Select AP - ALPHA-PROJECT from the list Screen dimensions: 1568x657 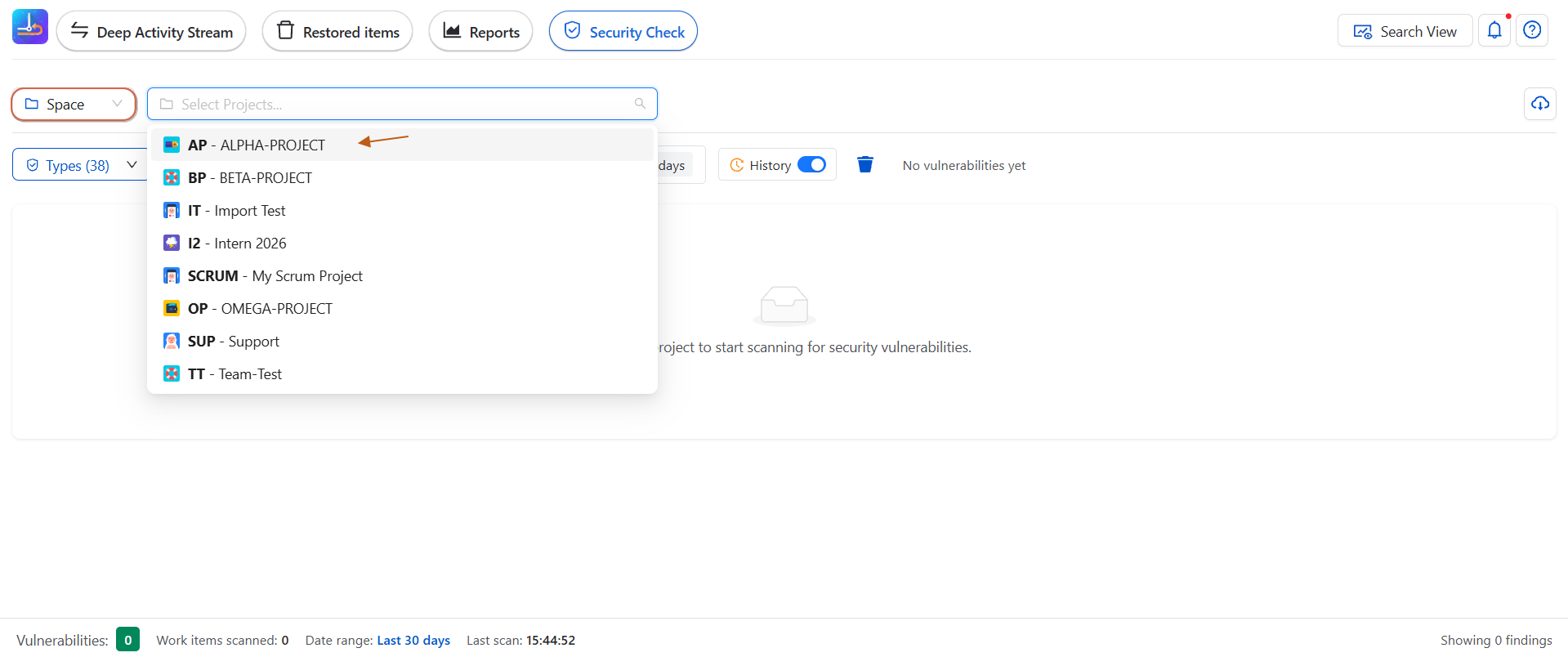coord(402,145)
